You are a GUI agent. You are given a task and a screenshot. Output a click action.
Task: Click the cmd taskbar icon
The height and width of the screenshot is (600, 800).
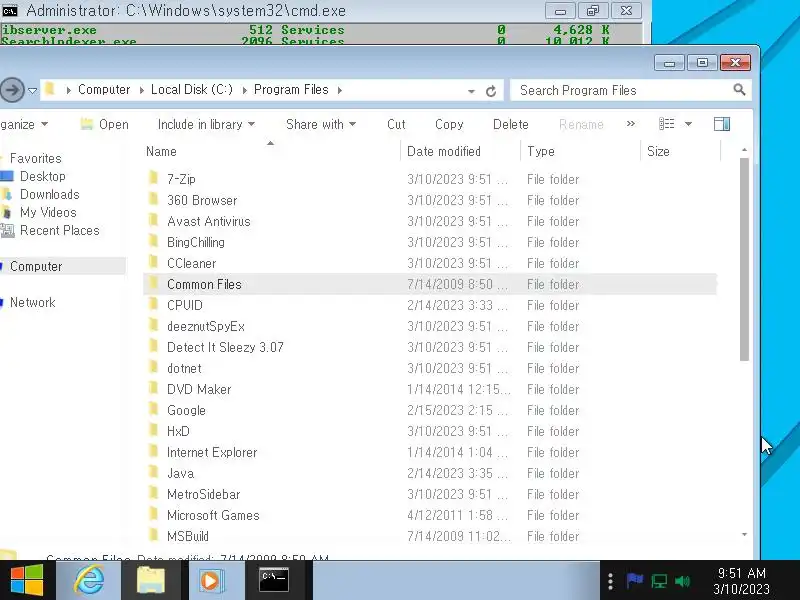tap(274, 580)
